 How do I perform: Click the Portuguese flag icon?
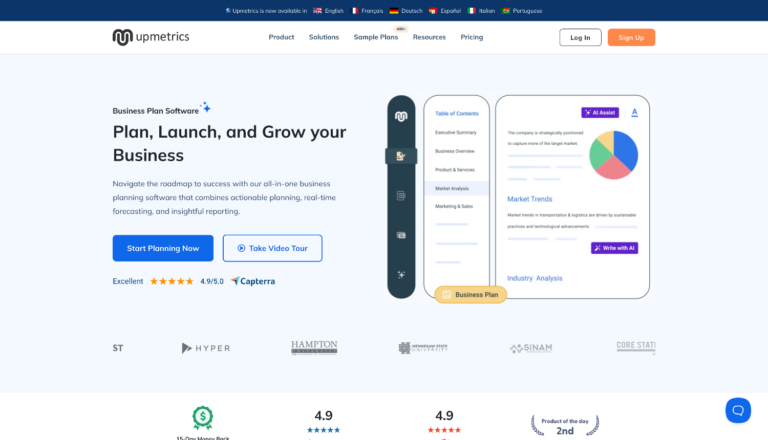tap(506, 11)
